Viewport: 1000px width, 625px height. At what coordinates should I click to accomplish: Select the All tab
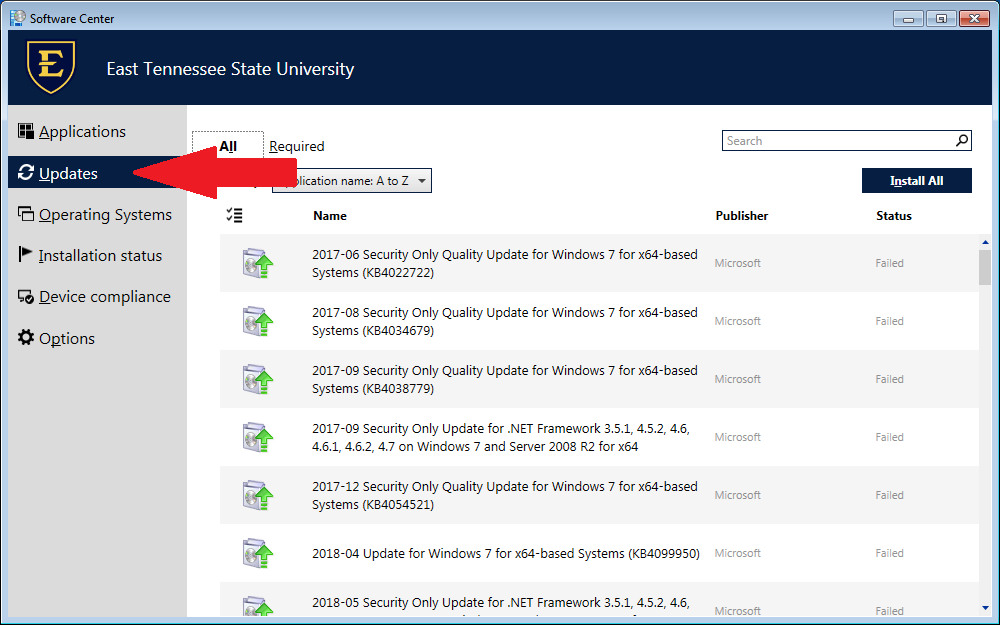[228, 146]
